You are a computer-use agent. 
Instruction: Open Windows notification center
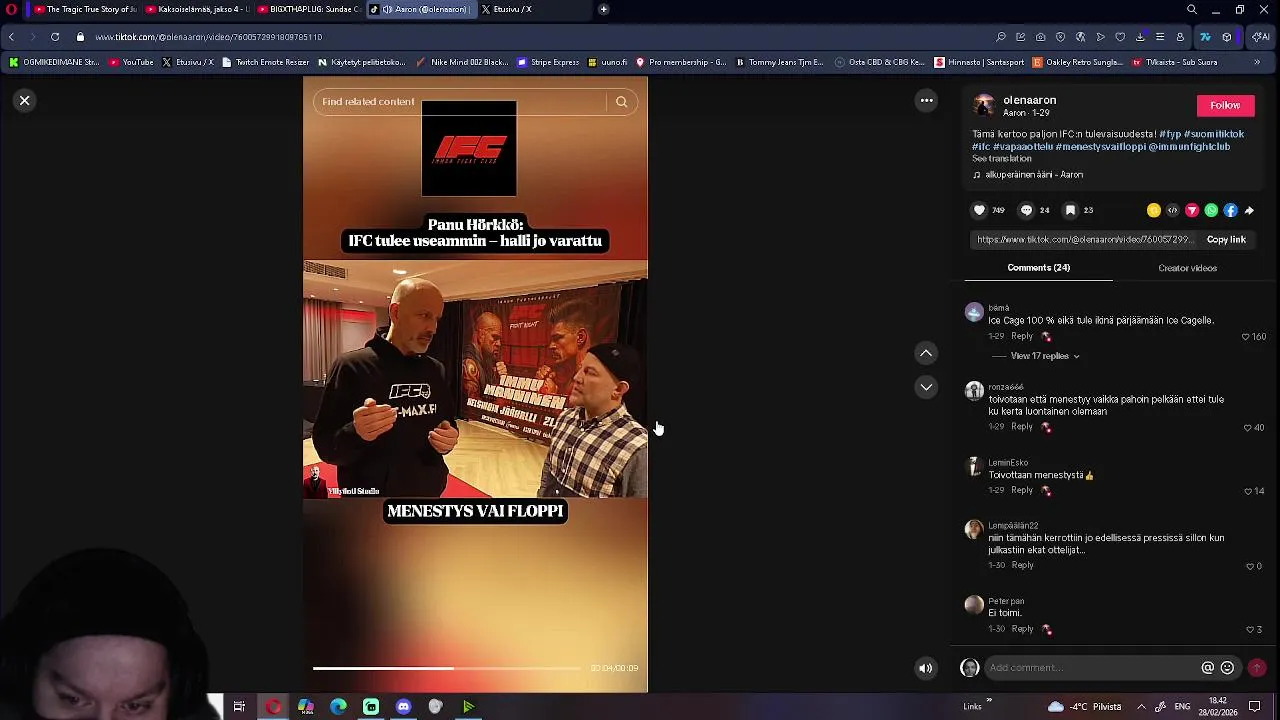pyautogui.click(x=1255, y=707)
